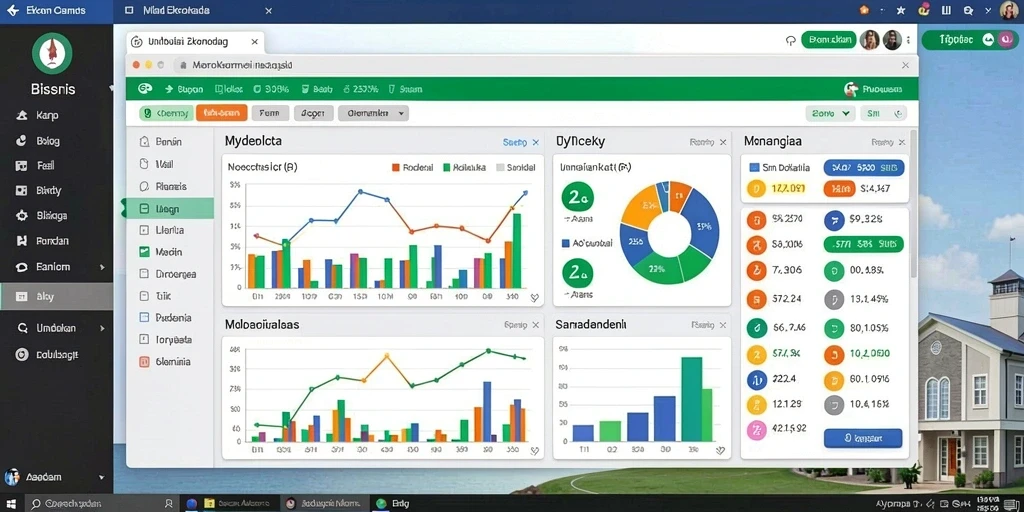1024x512 pixels.
Task: Open the Olemanles dropdown
Action: (x=373, y=113)
